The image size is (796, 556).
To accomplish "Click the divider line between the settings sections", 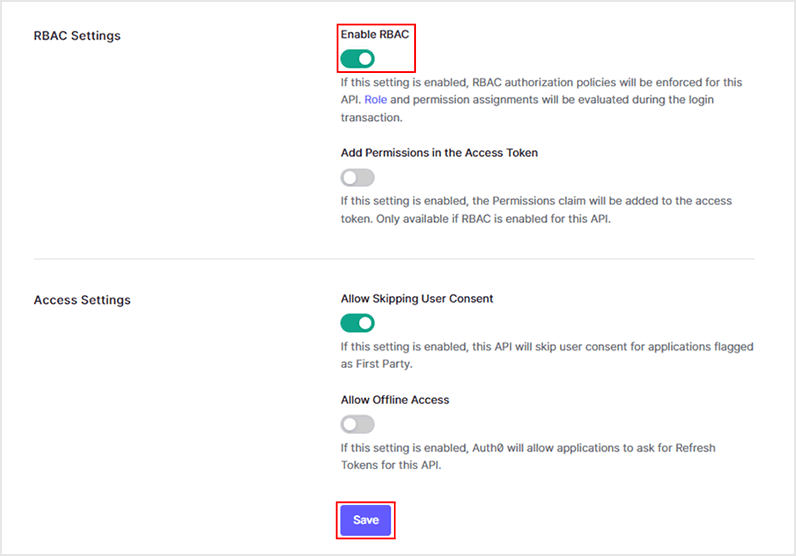I will [x=394, y=260].
